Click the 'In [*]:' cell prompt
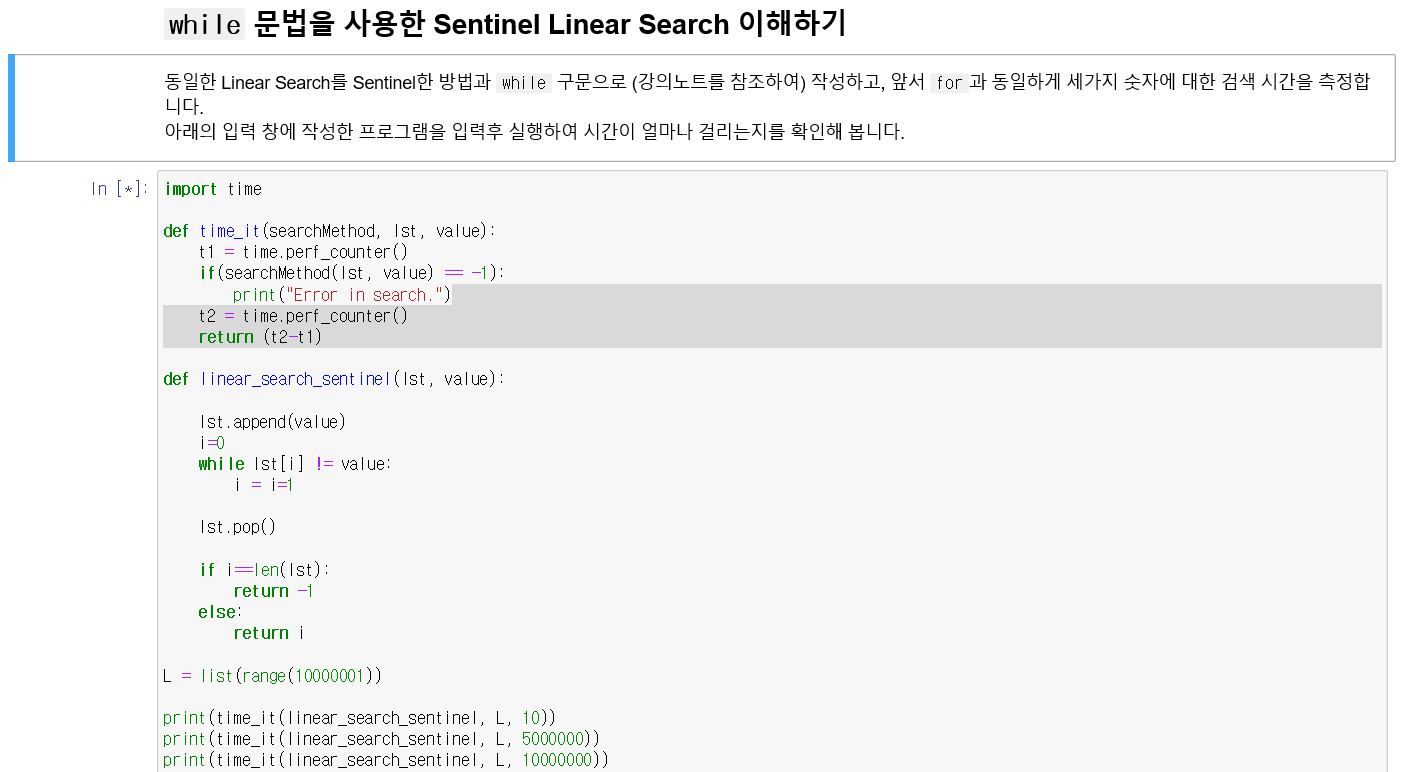Image resolution: width=1405 pixels, height=772 pixels. click(x=120, y=189)
